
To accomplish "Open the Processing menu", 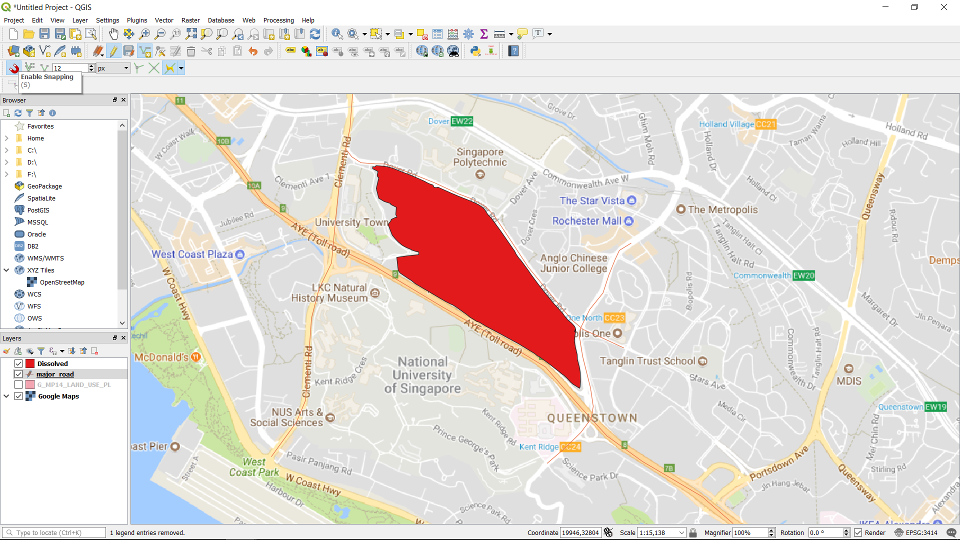I will 278,20.
